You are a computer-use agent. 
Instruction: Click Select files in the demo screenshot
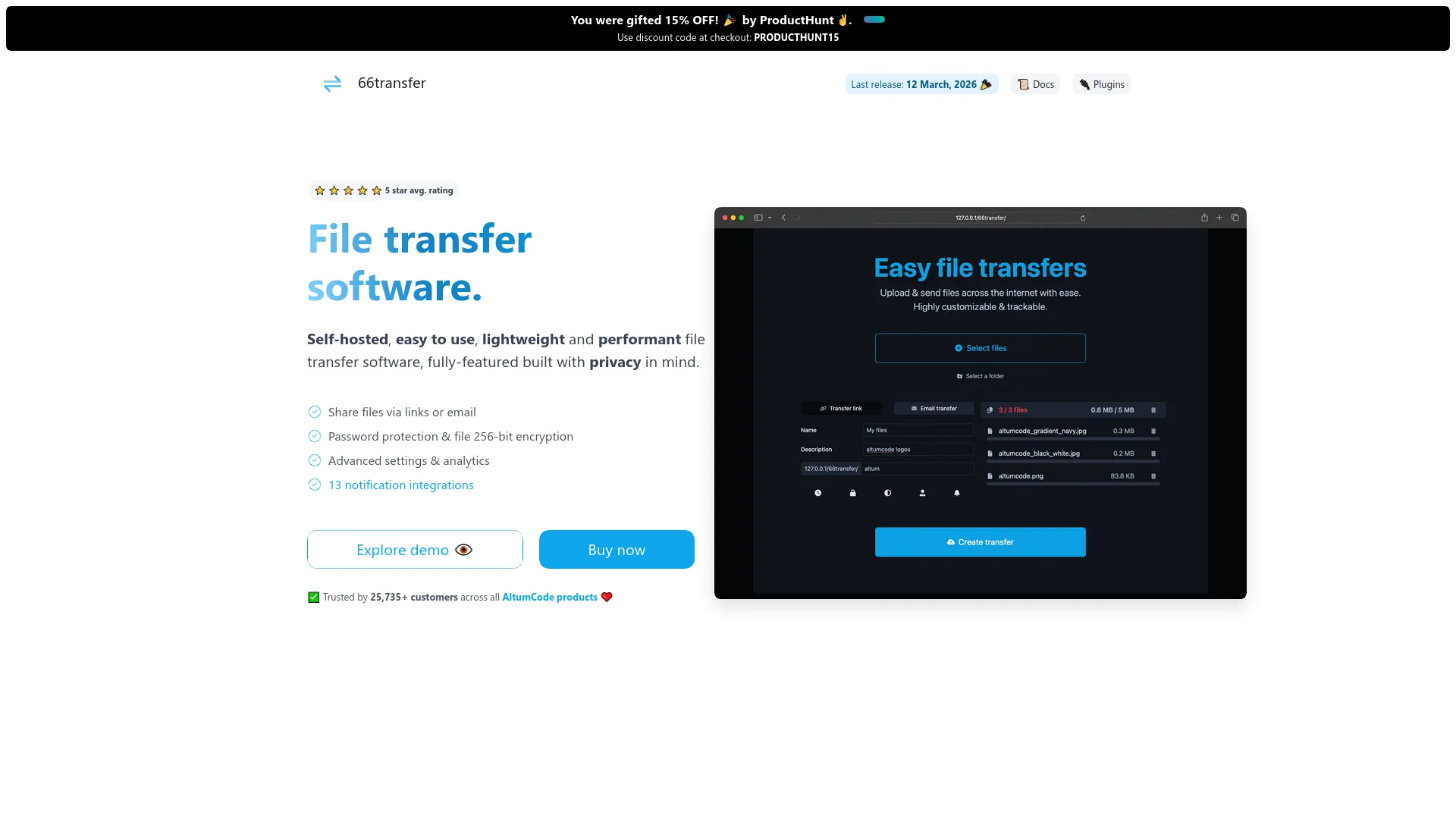(x=980, y=348)
